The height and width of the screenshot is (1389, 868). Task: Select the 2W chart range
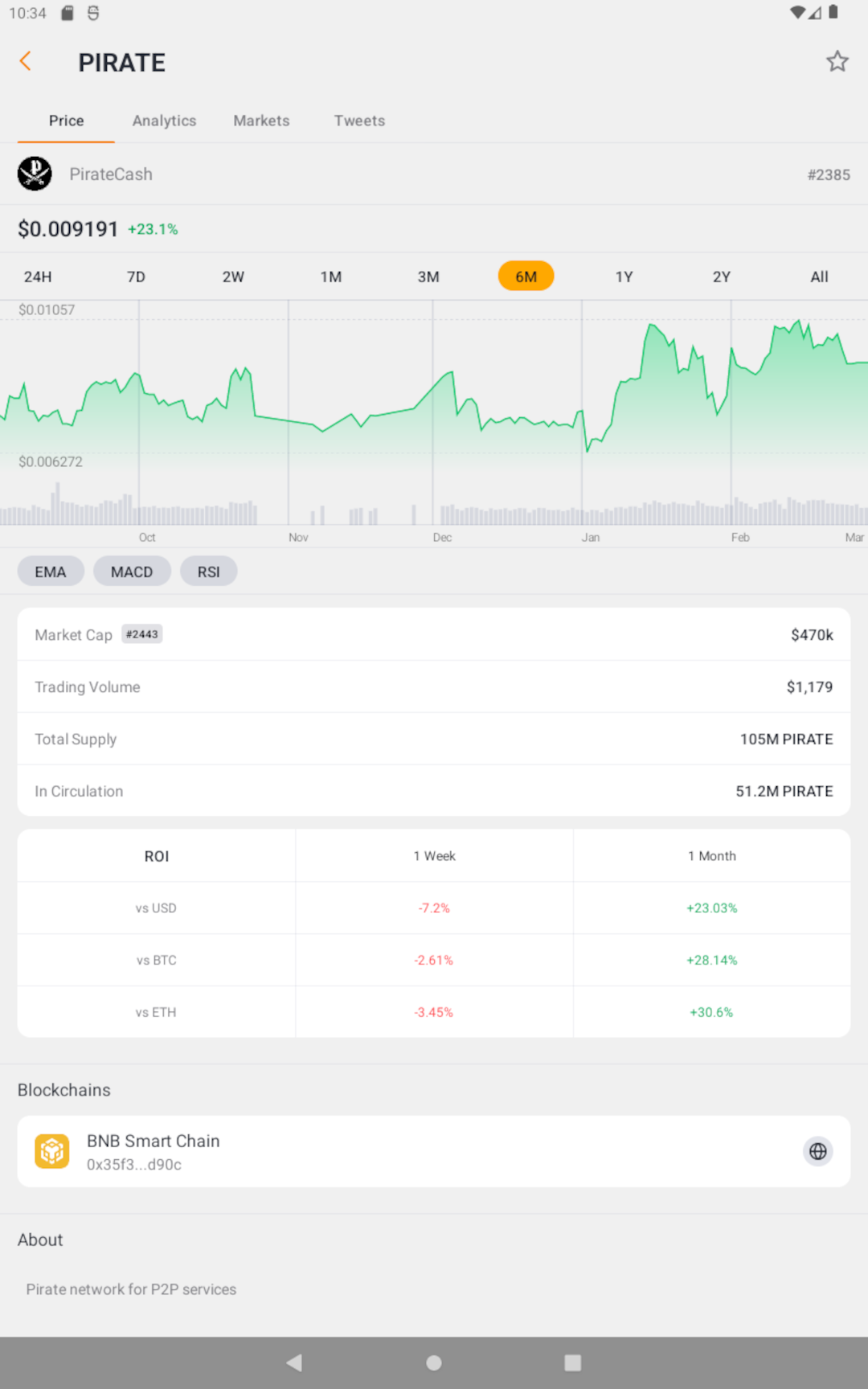pos(233,277)
